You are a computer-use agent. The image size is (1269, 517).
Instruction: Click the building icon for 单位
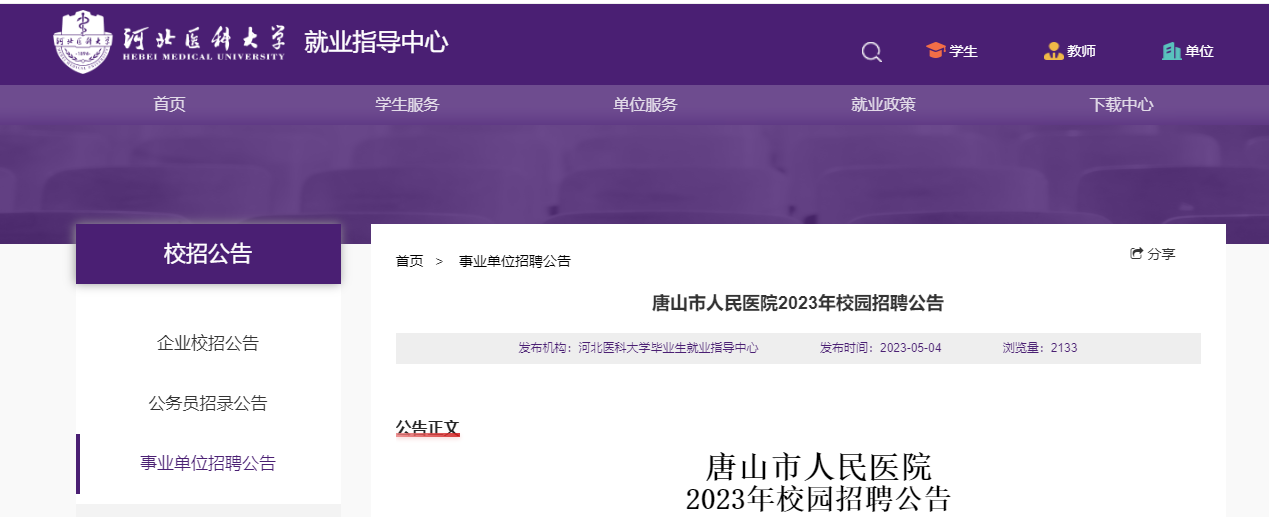point(1171,51)
